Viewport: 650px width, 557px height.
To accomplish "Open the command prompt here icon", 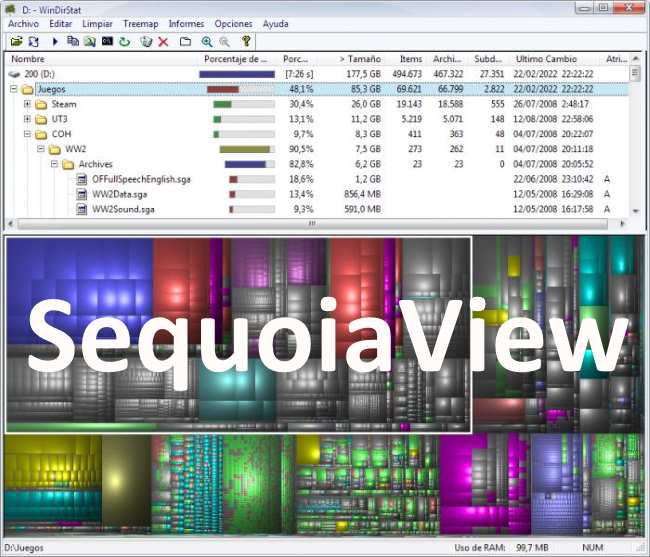I will [x=107, y=41].
